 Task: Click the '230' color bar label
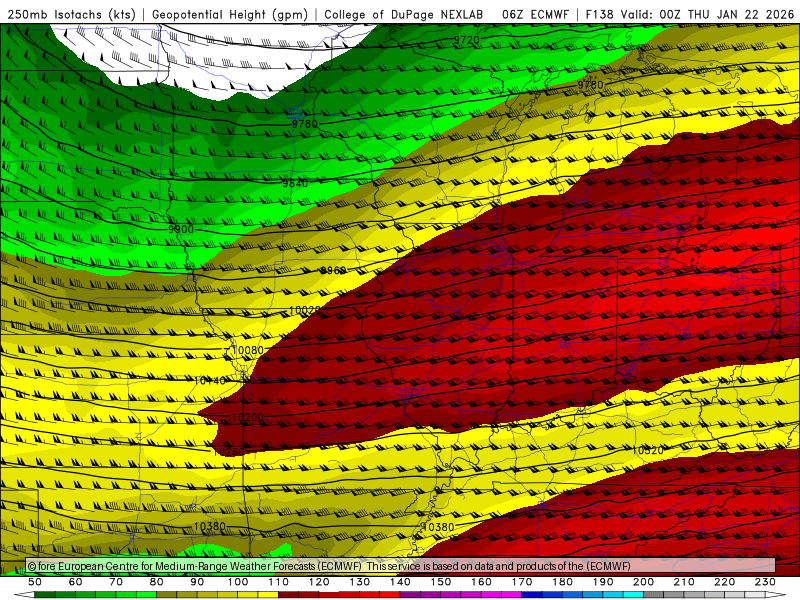765,582
